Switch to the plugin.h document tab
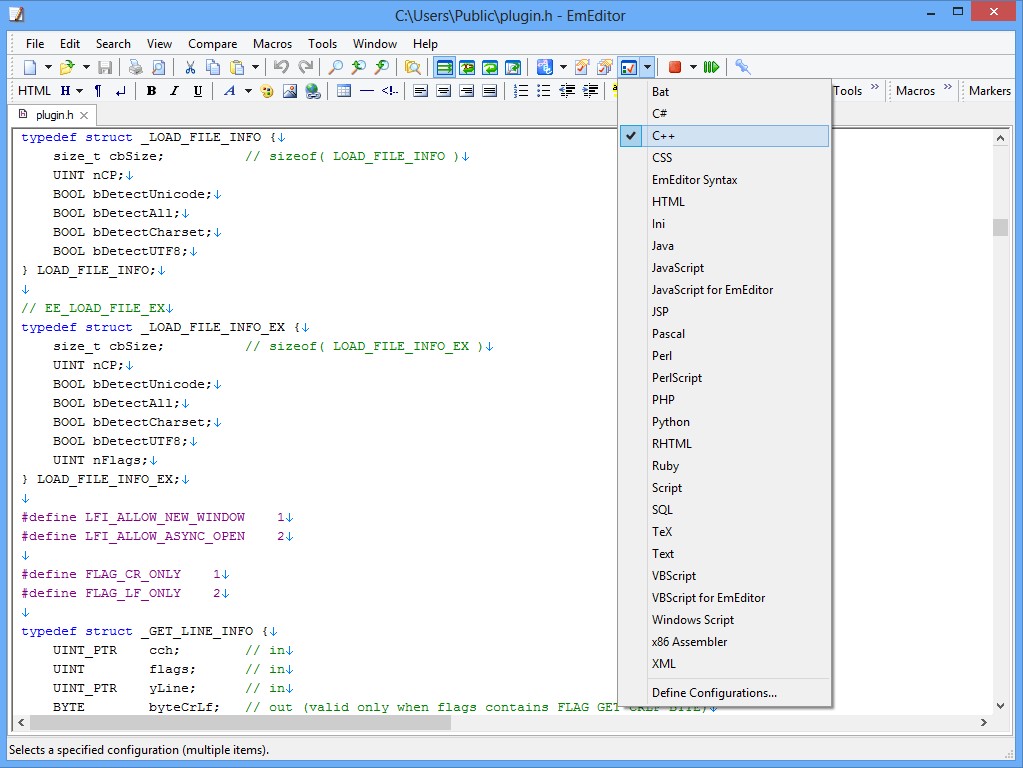1023x768 pixels. [x=55, y=116]
